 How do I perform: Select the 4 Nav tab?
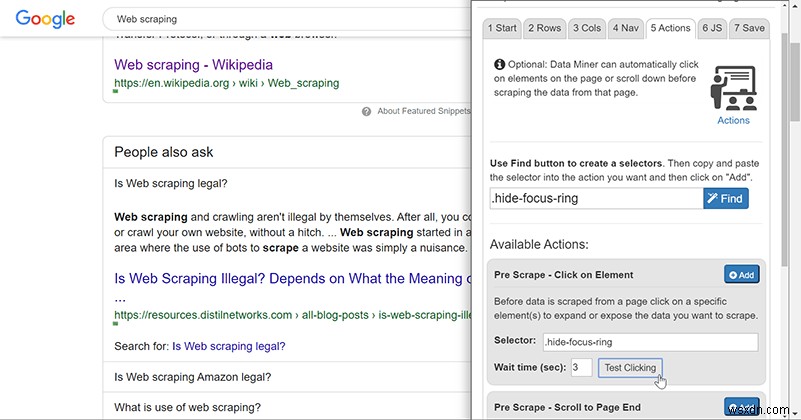[x=624, y=28]
